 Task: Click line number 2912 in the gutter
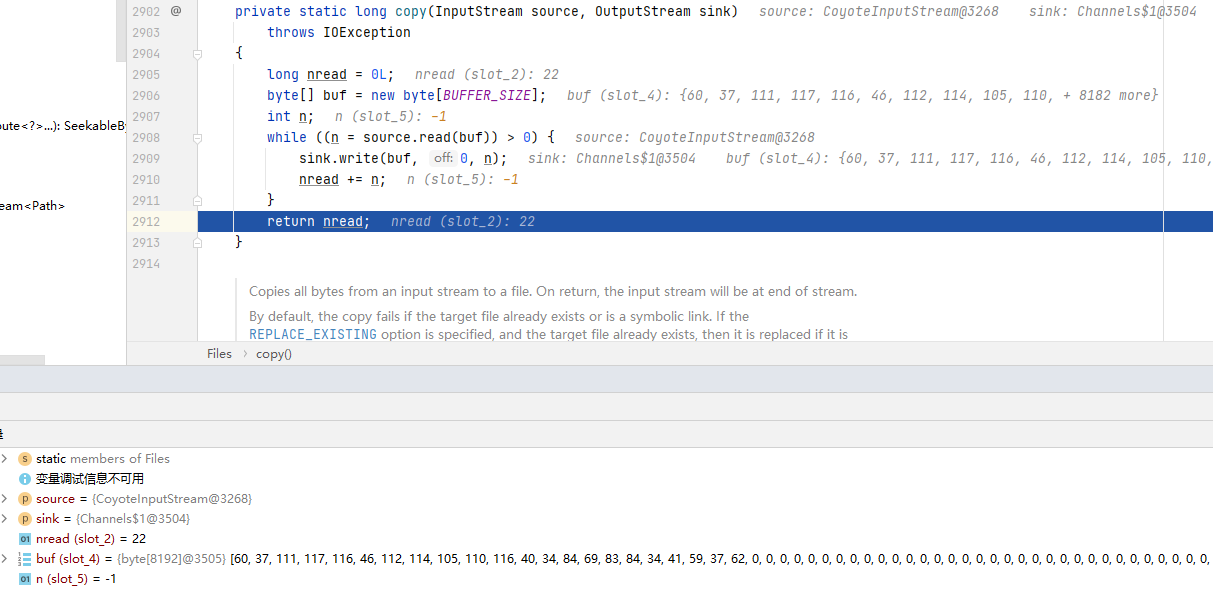(146, 221)
